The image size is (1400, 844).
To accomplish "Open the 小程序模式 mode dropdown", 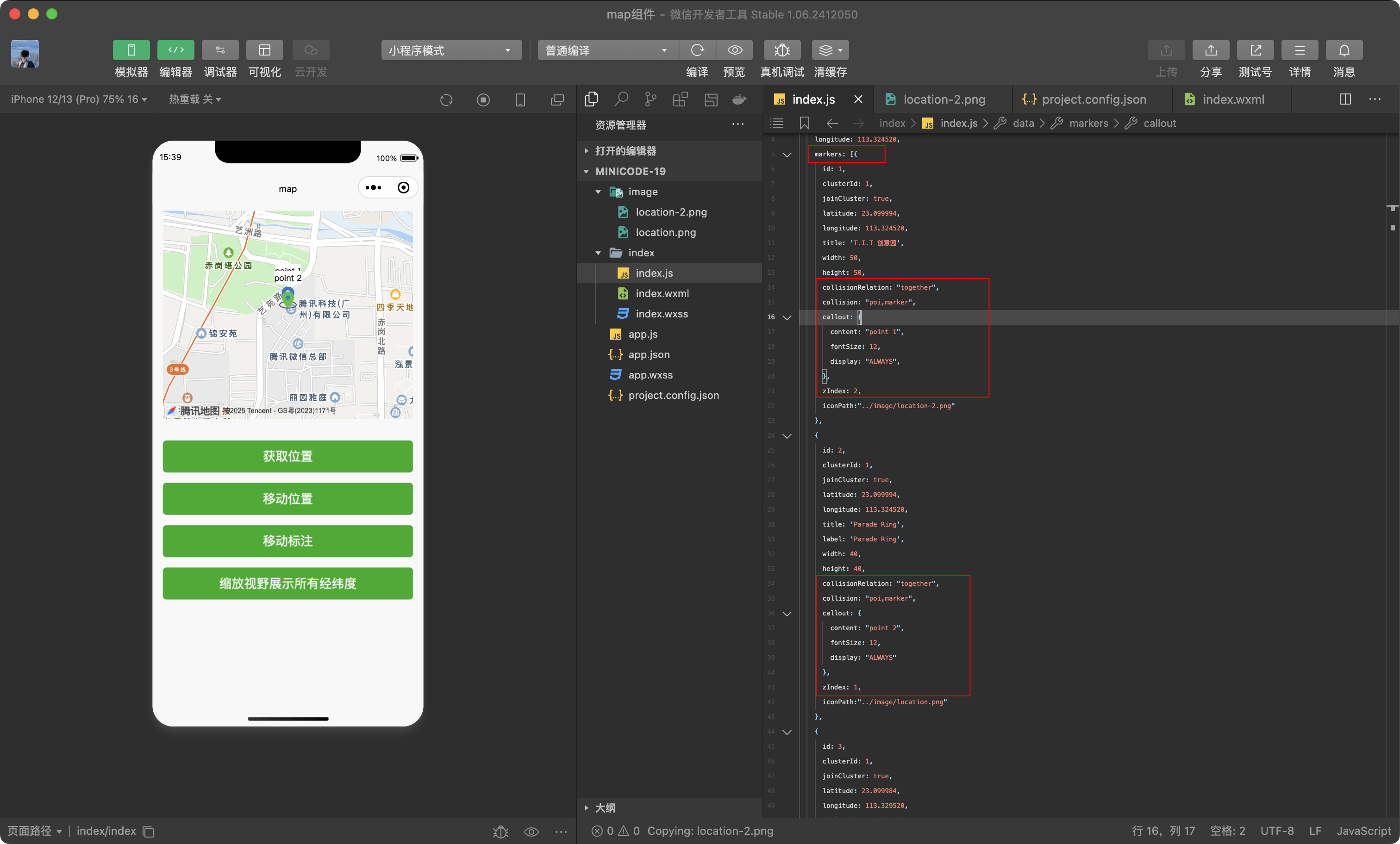I will [451, 50].
